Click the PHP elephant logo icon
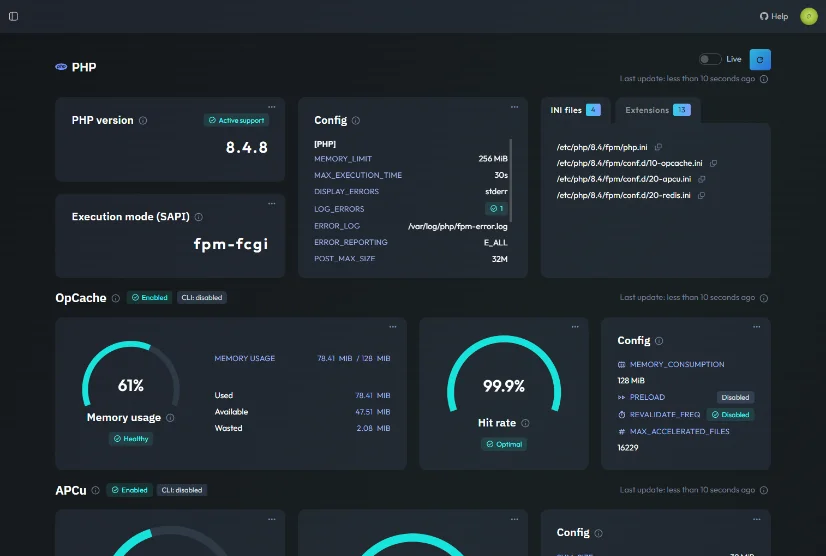The width and height of the screenshot is (826, 556). [61, 67]
